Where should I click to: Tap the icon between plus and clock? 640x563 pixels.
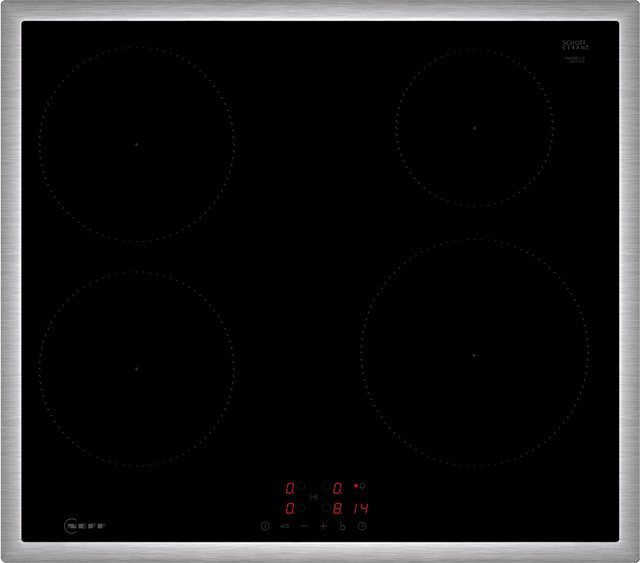click(x=342, y=526)
